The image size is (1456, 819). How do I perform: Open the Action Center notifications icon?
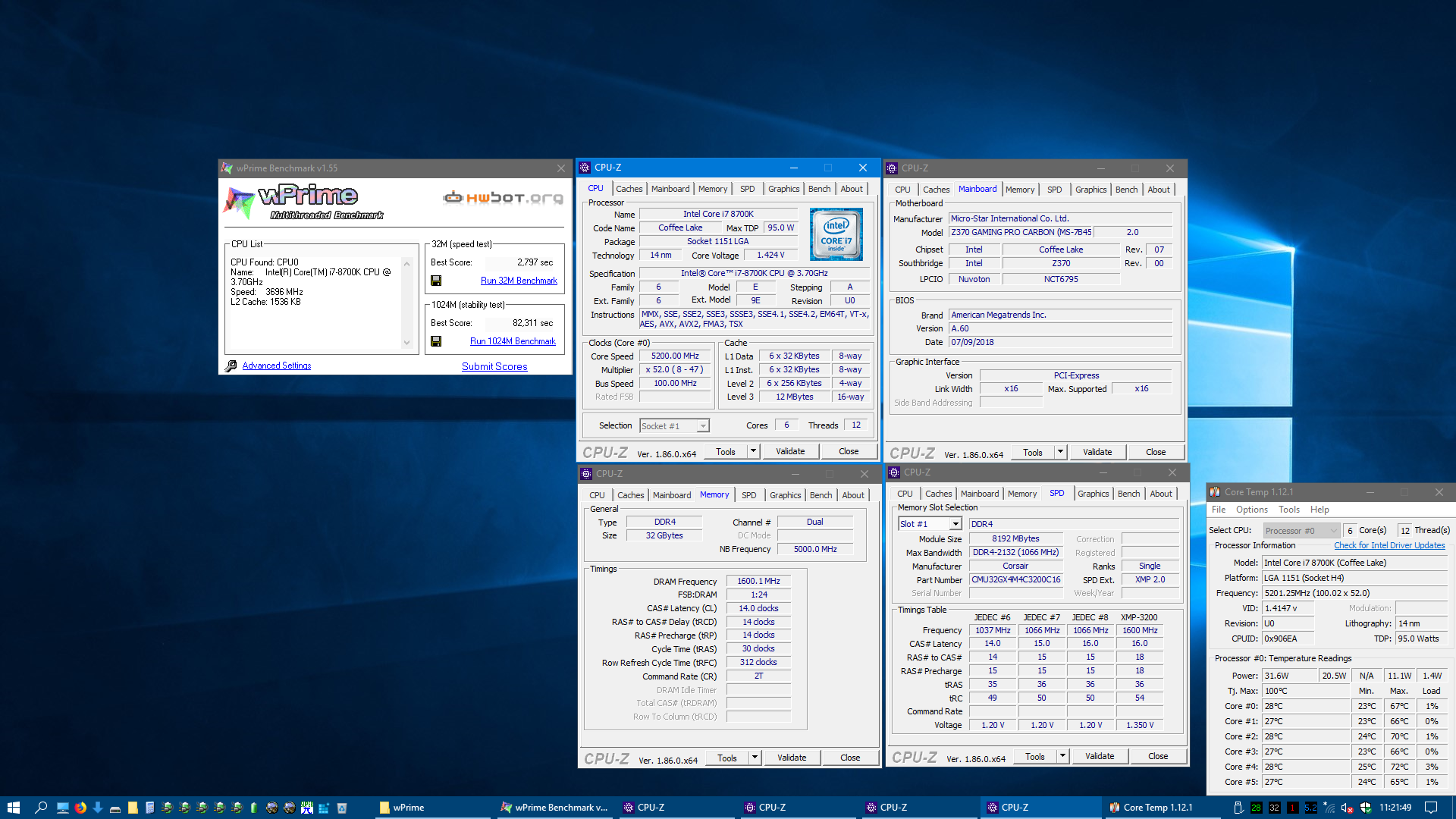[1431, 808]
